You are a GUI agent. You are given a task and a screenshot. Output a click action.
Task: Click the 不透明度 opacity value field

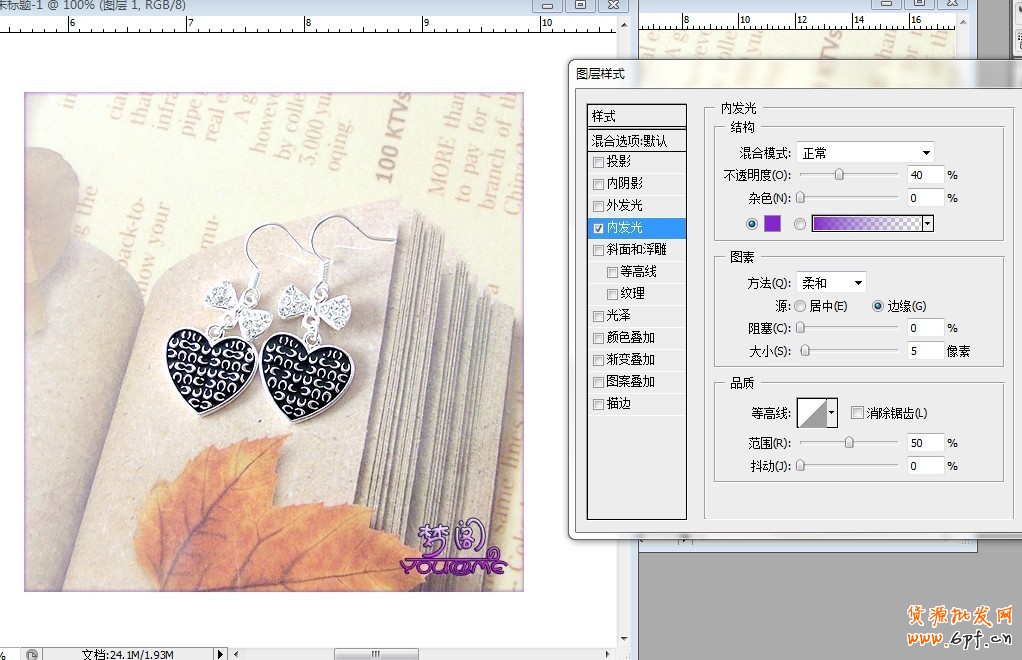(926, 175)
